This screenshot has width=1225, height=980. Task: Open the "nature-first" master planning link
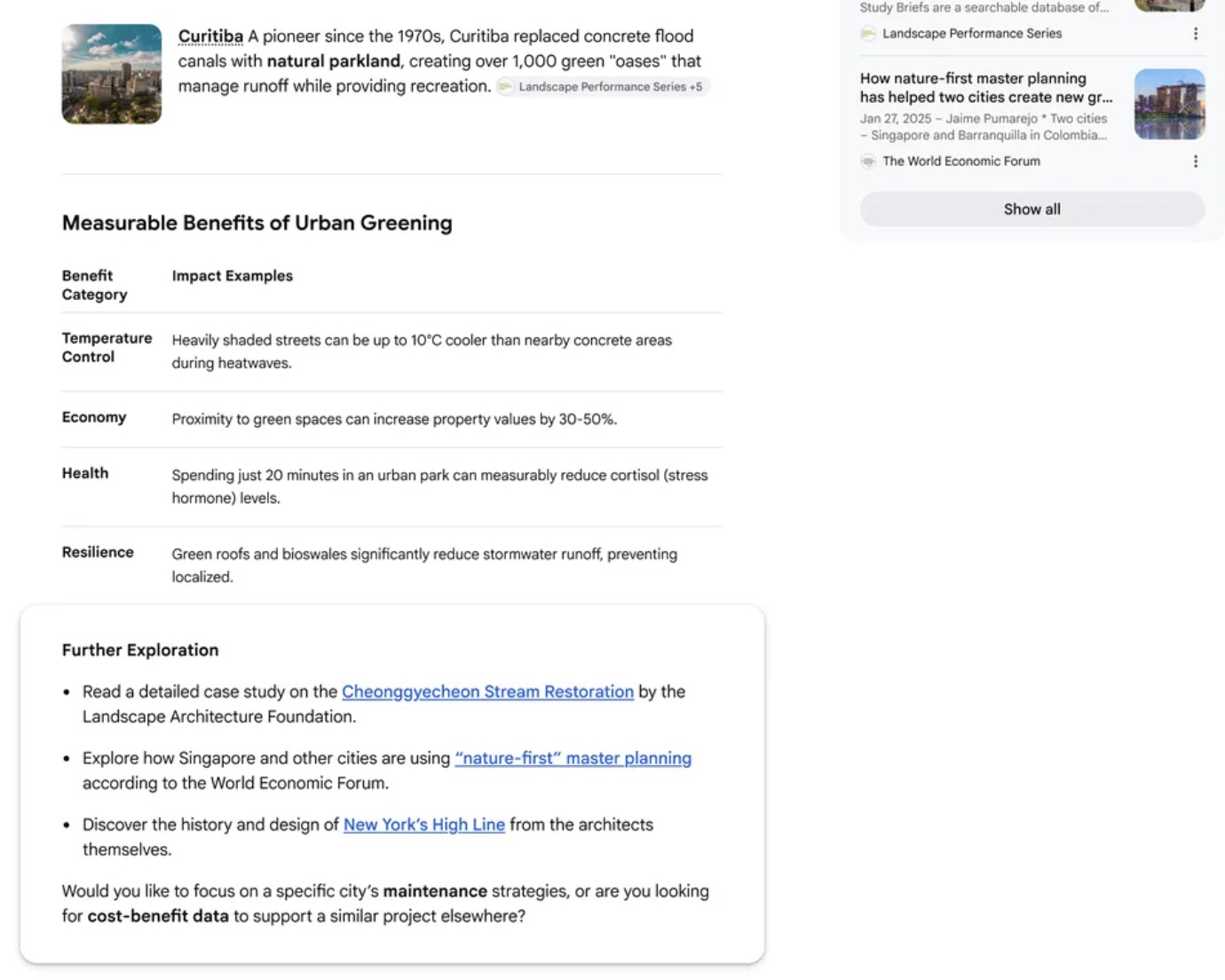(573, 758)
